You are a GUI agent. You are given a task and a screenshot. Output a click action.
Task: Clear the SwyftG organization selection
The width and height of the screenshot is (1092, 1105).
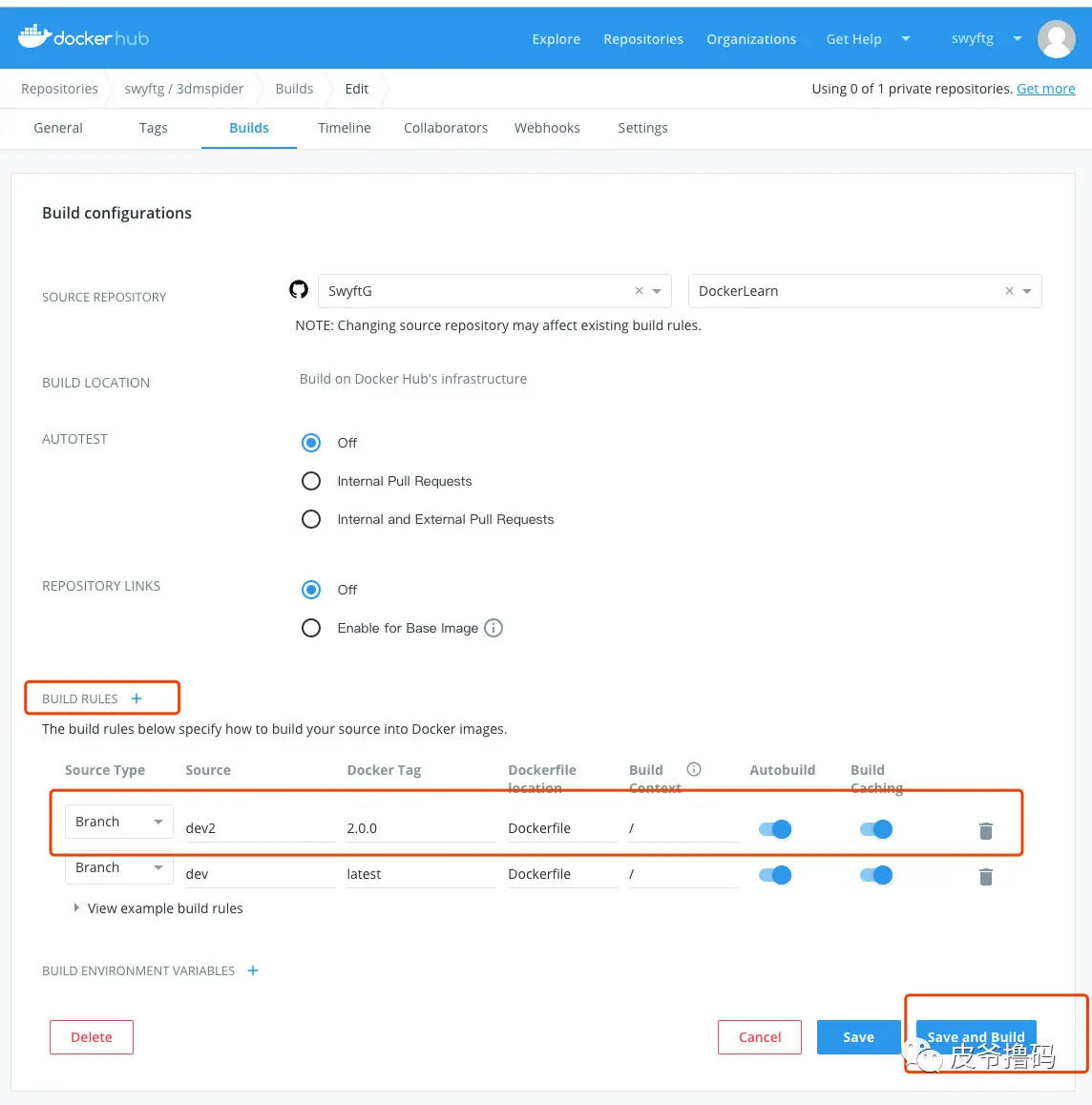639,291
